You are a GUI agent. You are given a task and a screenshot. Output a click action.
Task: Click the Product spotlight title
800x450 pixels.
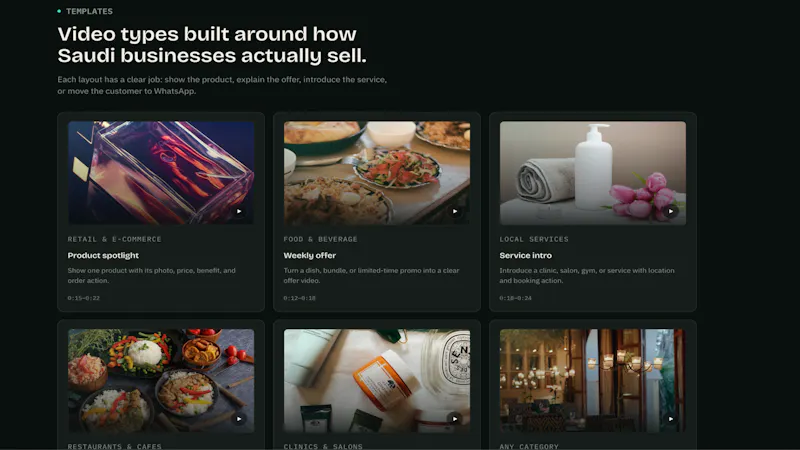click(103, 255)
